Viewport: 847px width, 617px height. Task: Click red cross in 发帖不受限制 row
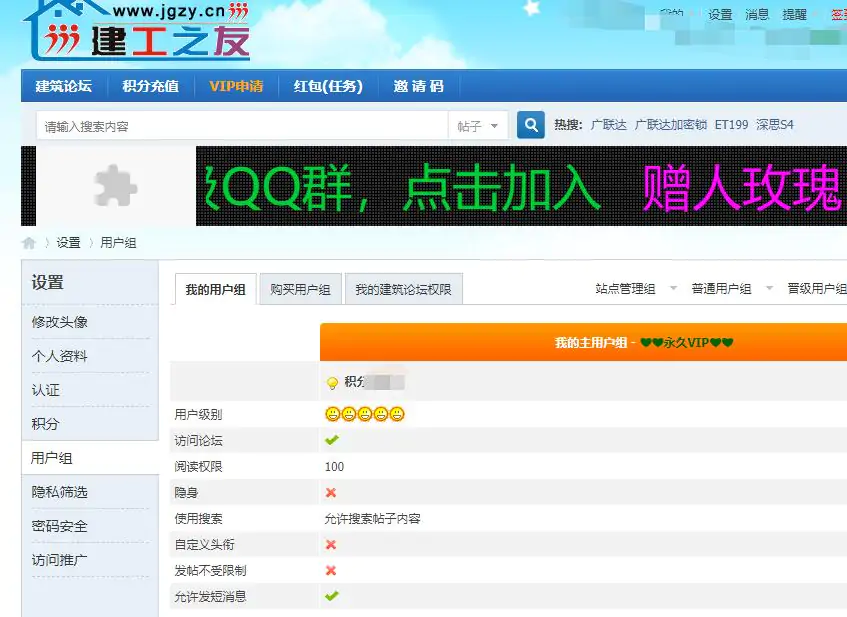331,571
